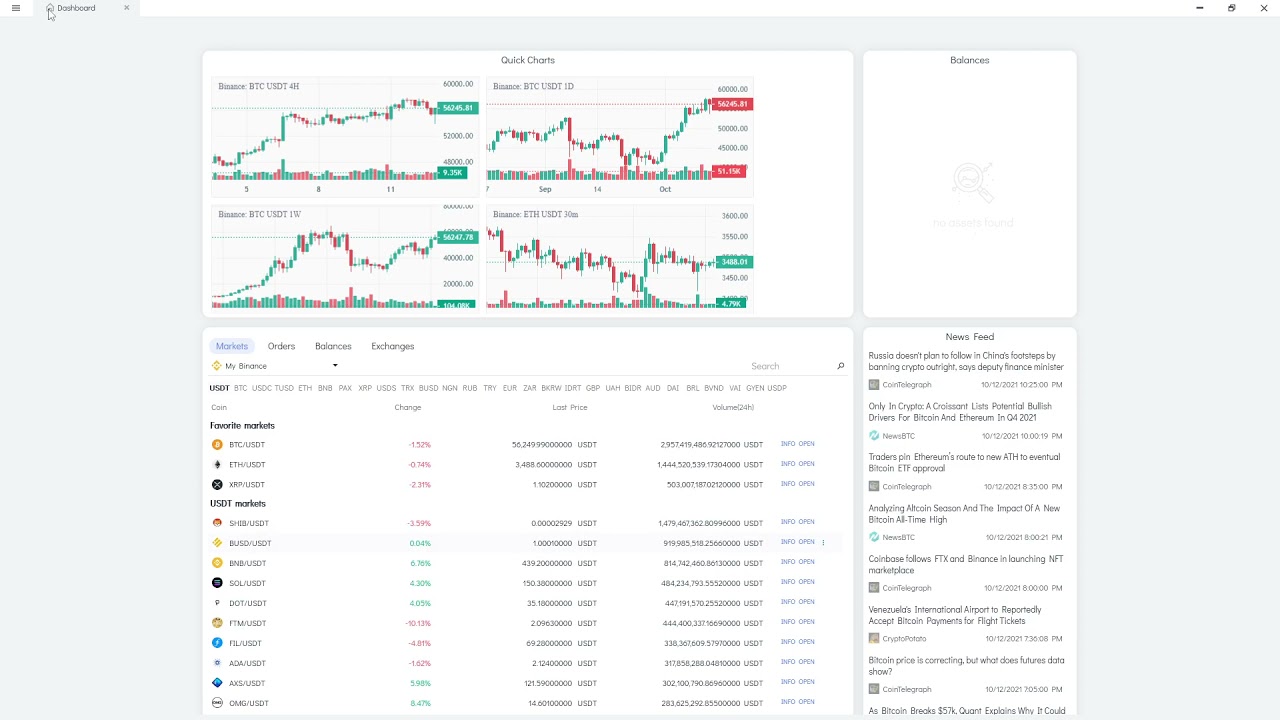Expand the My Binance exchange dropdown

(335, 366)
